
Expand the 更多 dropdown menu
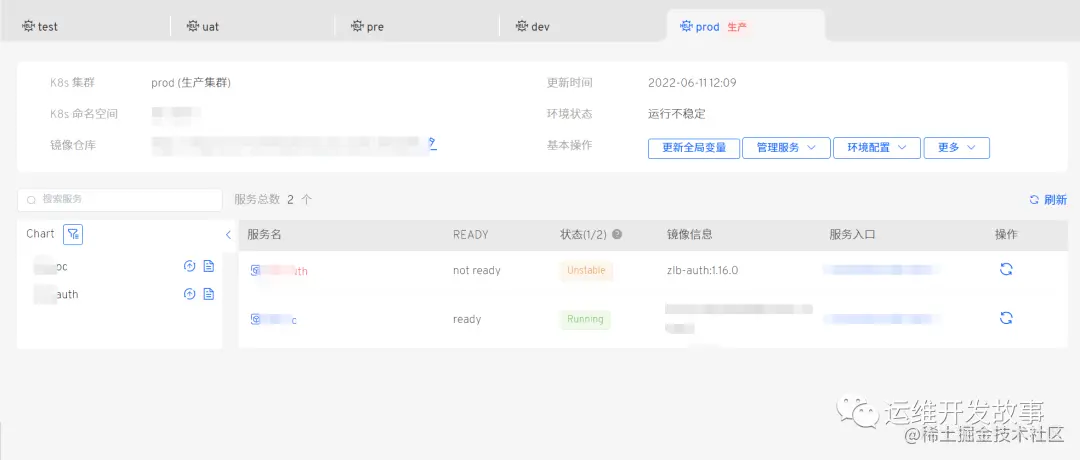[x=957, y=148]
